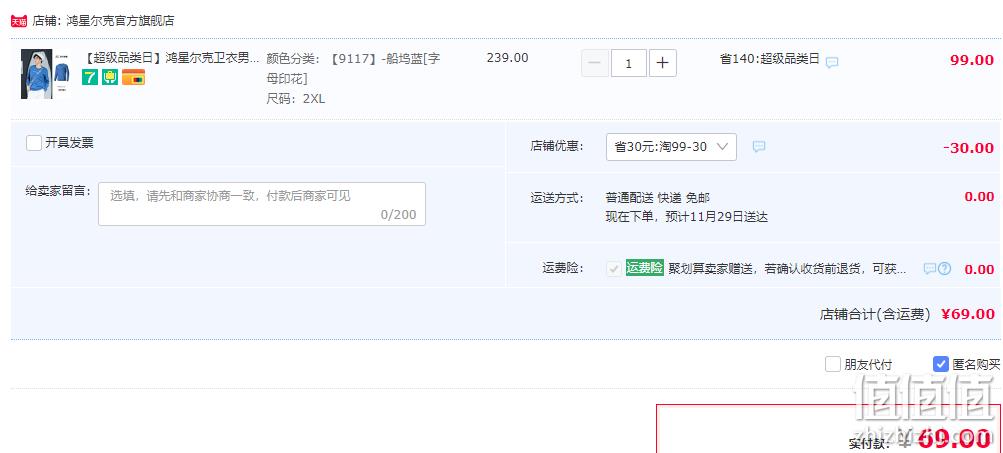This screenshot has height=453, width=1003.
Task: Click the original price 239.00
Action: (507, 58)
